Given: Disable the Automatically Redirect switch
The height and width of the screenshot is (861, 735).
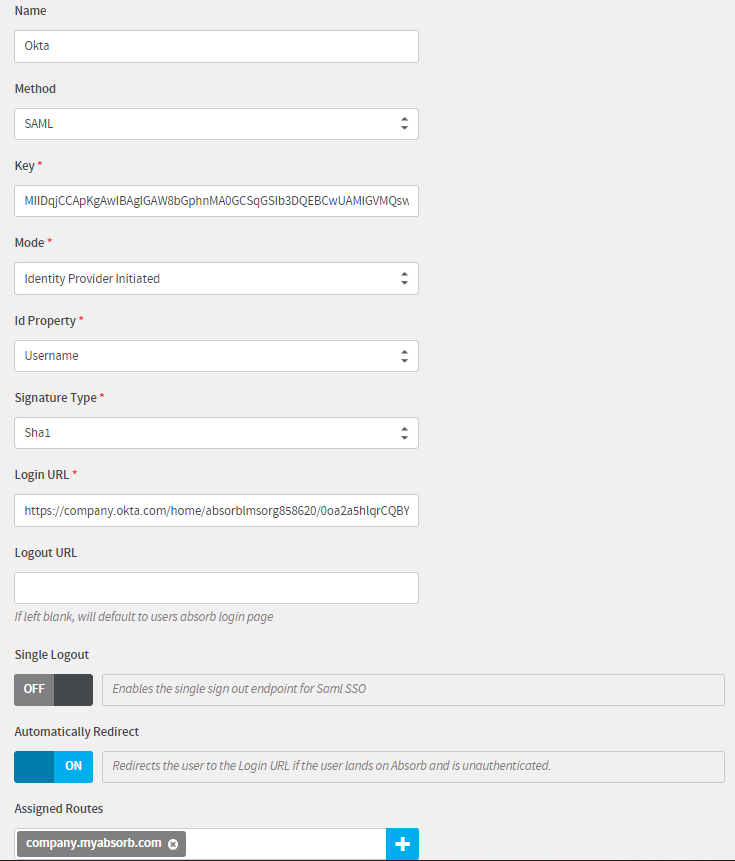Looking at the screenshot, I should 53,766.
